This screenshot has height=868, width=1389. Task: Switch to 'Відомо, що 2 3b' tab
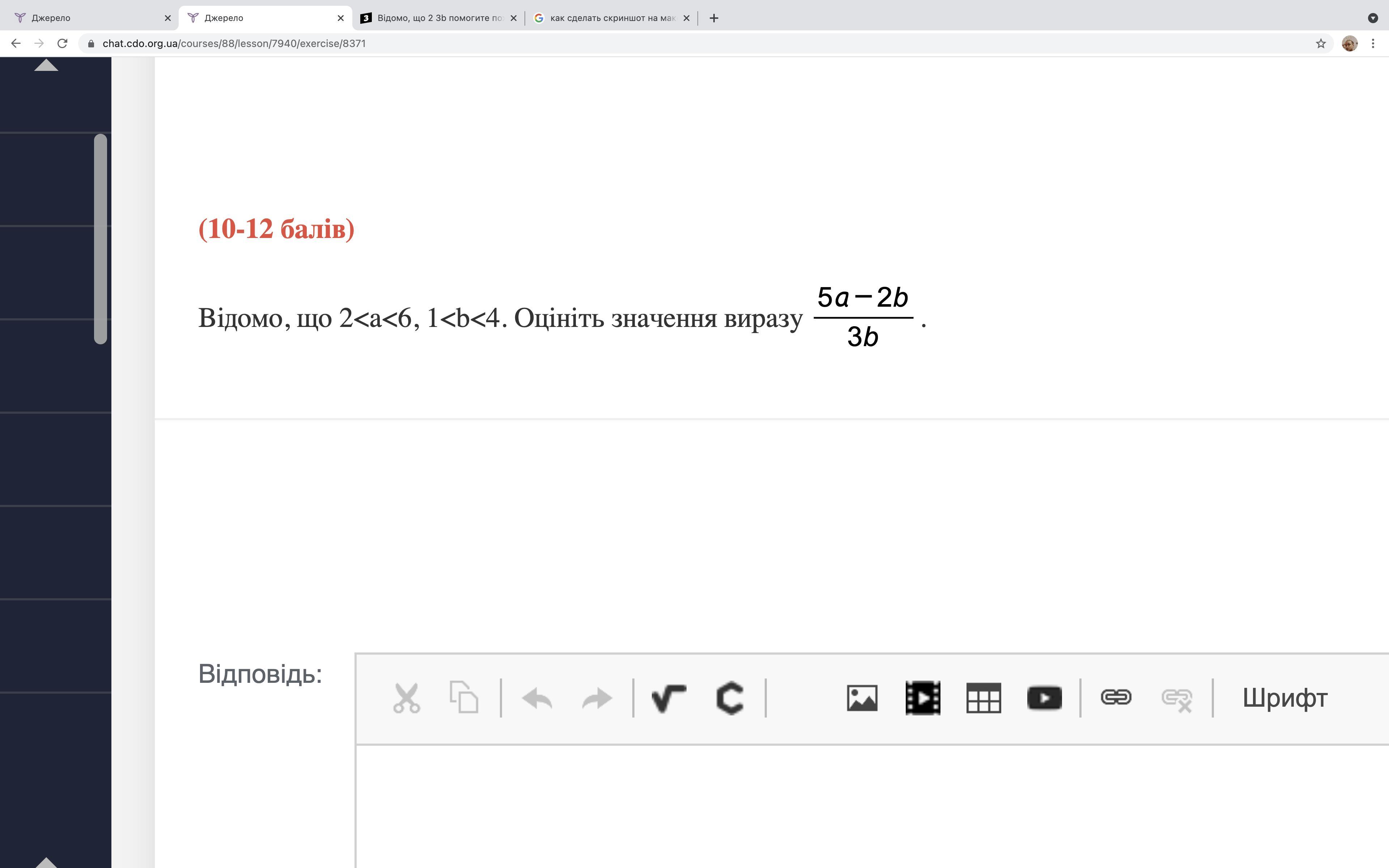(439, 18)
